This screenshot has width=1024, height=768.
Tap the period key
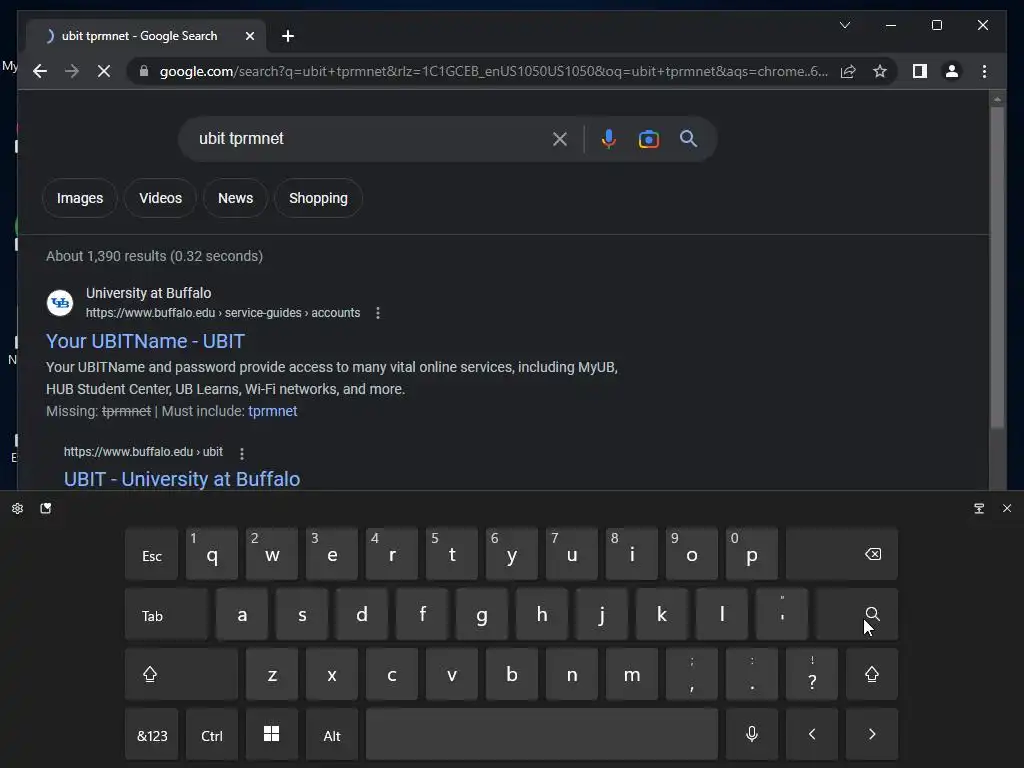752,675
